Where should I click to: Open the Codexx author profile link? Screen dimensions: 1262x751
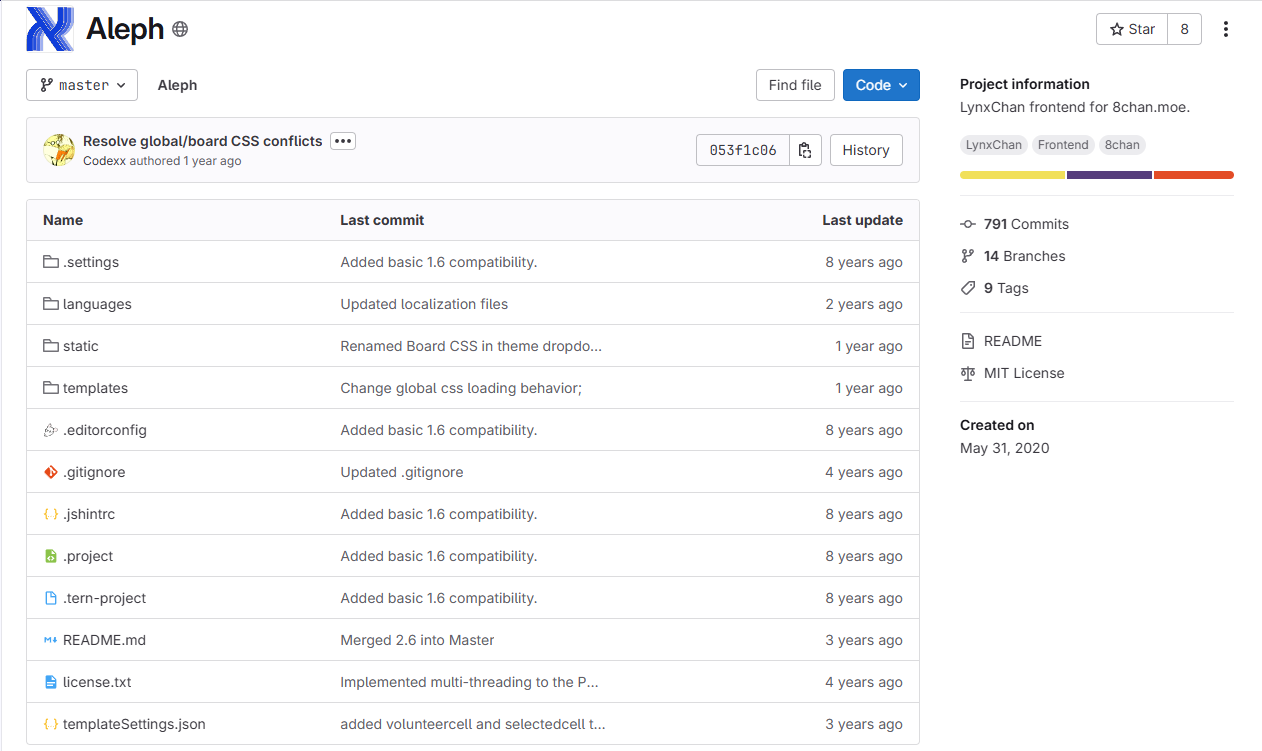tap(104, 161)
